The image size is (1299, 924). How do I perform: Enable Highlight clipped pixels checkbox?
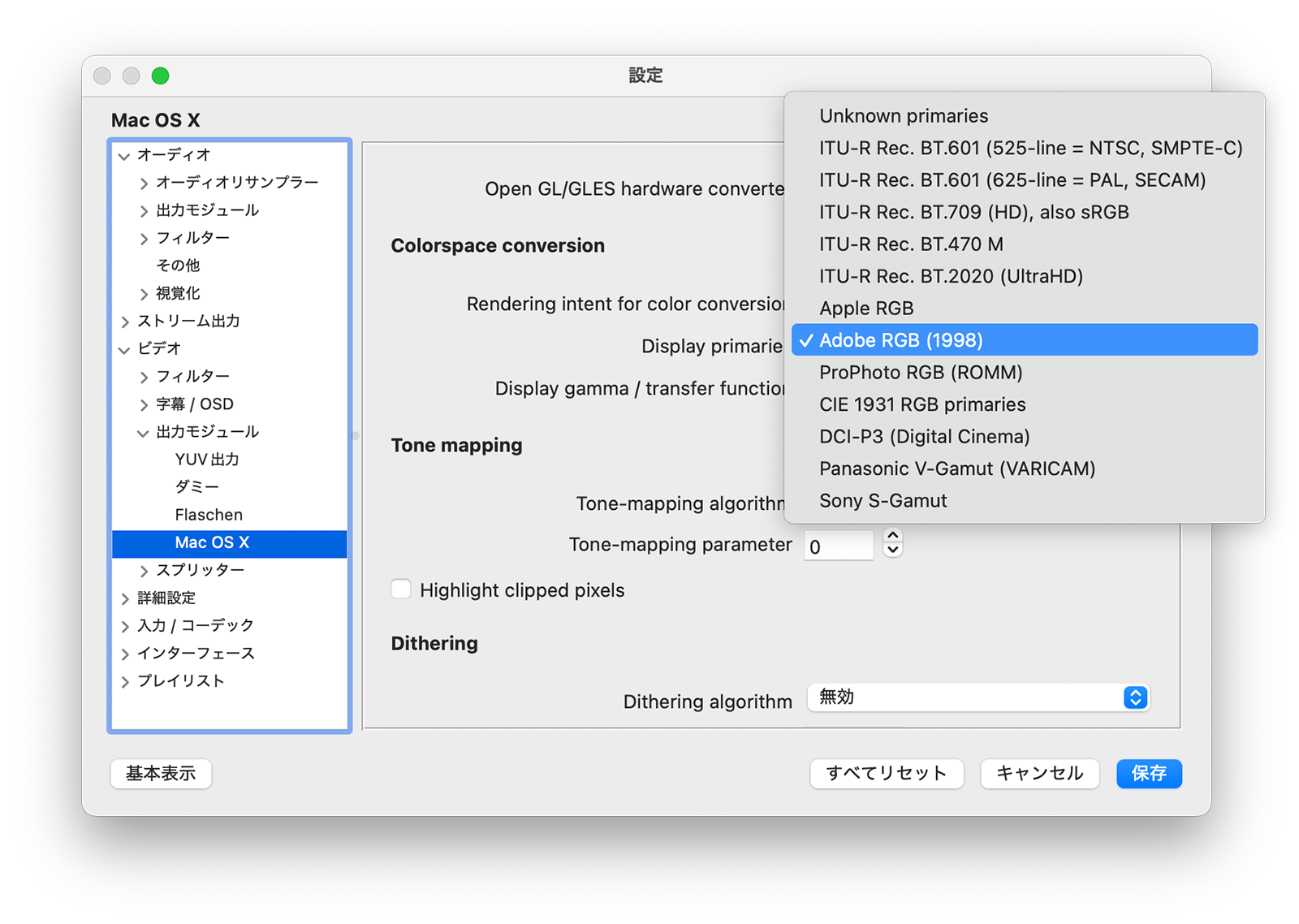pyautogui.click(x=401, y=589)
